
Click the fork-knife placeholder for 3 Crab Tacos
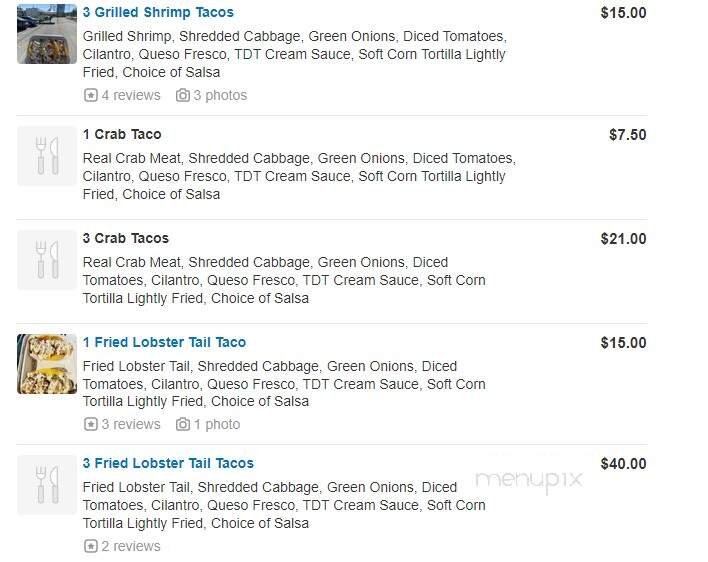47,259
